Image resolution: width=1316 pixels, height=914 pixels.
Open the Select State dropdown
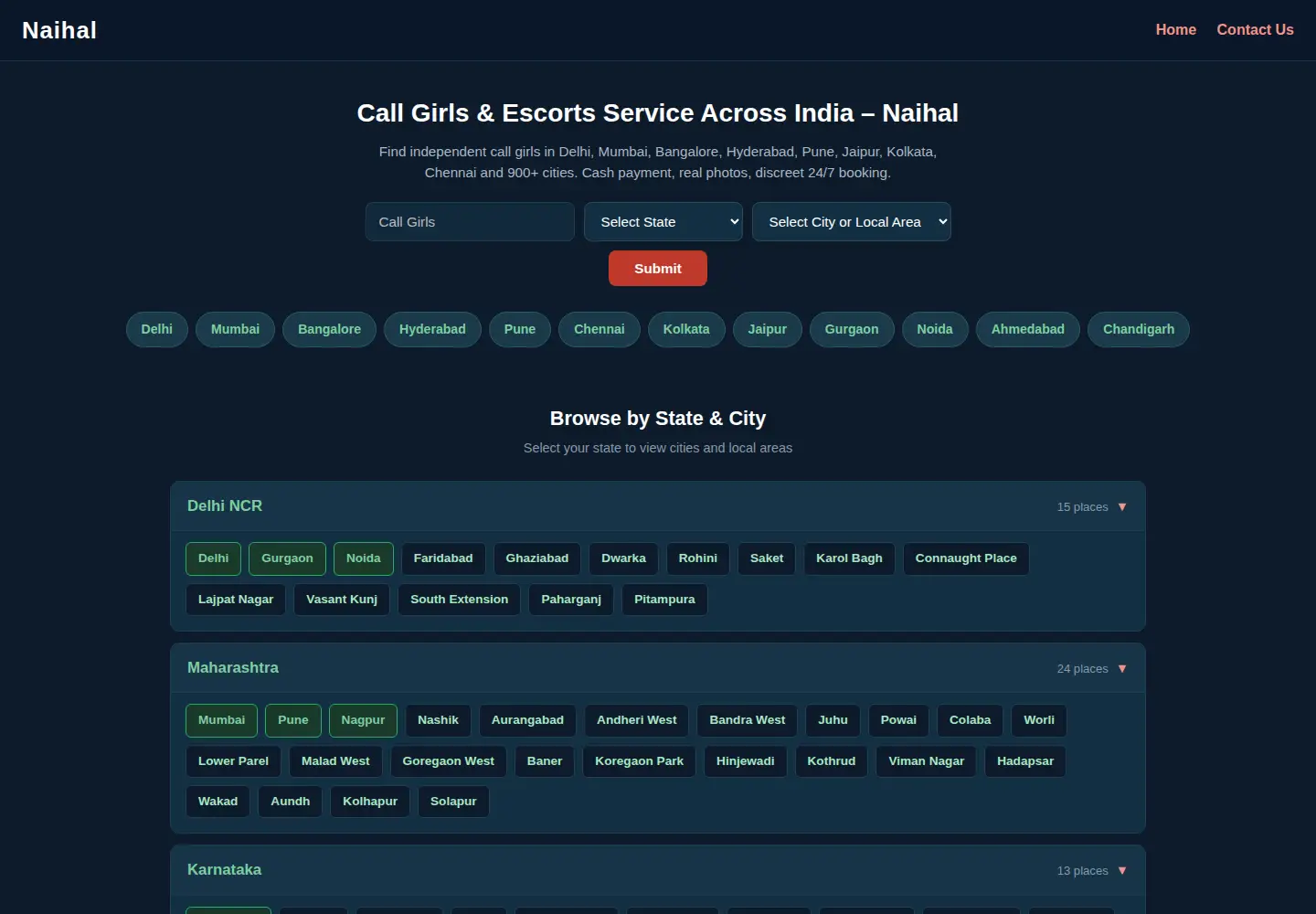coord(663,222)
